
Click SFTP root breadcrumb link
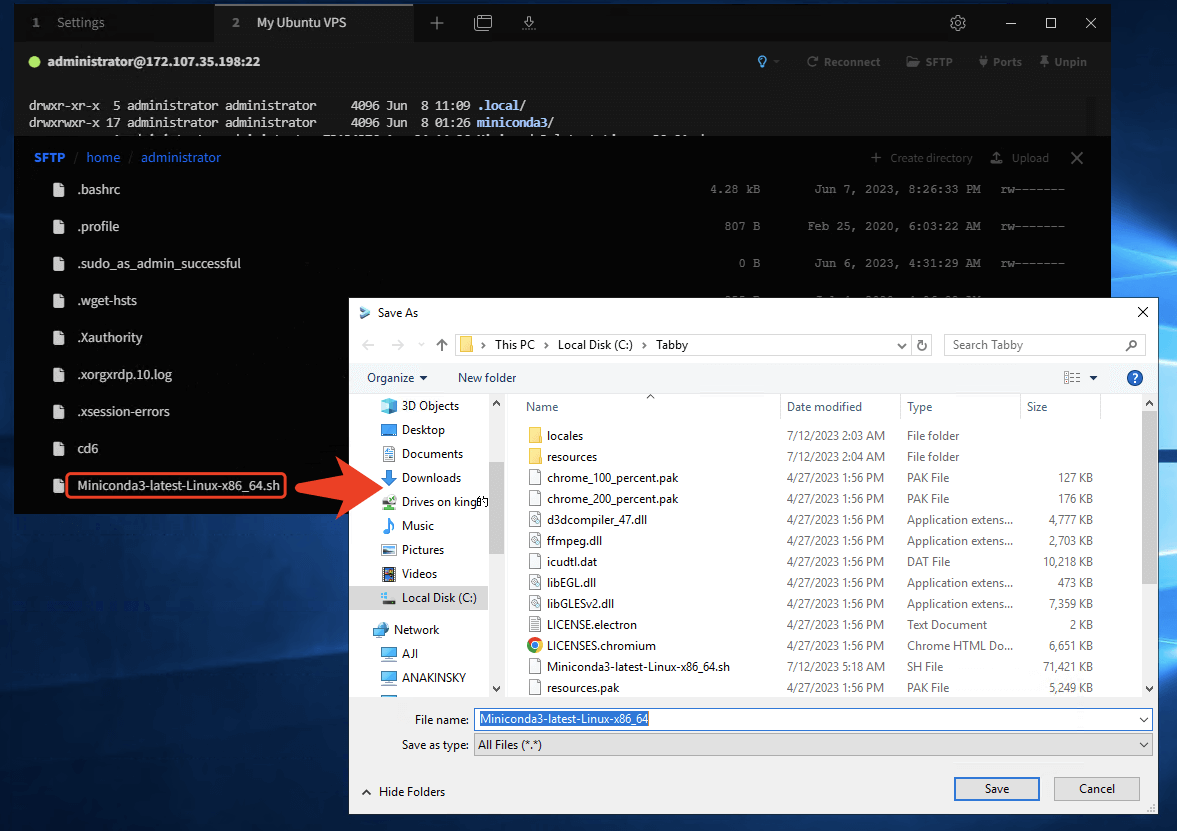point(50,158)
